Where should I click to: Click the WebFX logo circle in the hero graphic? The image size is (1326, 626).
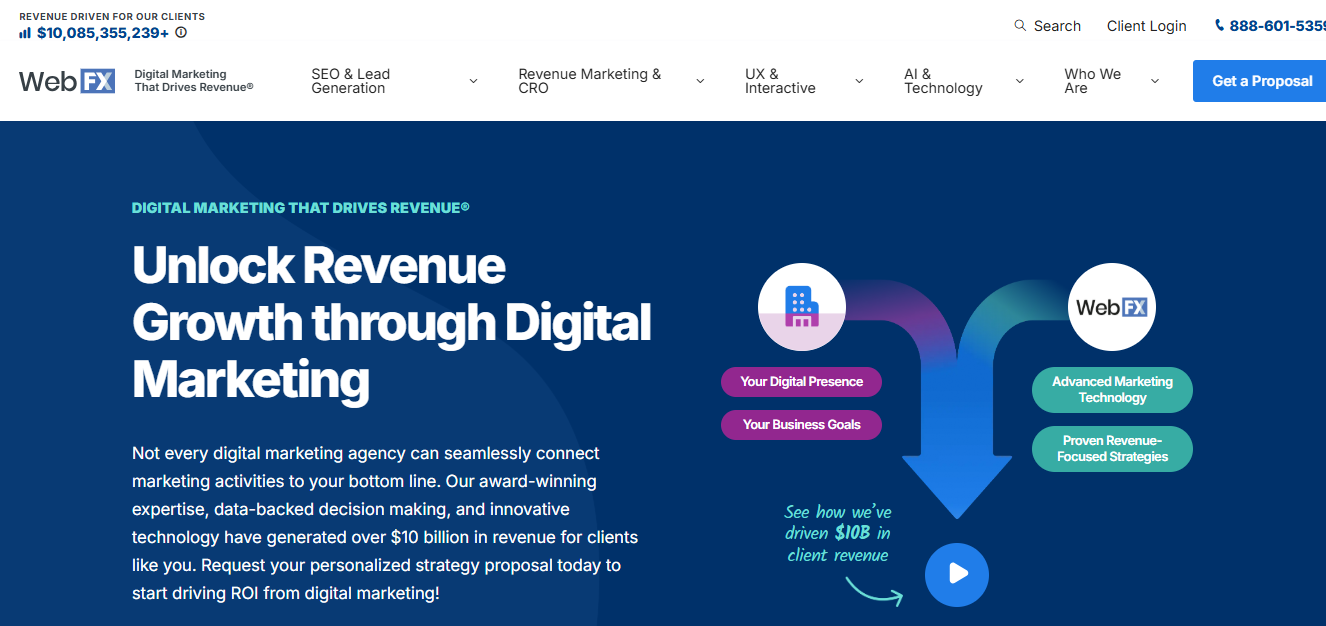tap(1112, 307)
